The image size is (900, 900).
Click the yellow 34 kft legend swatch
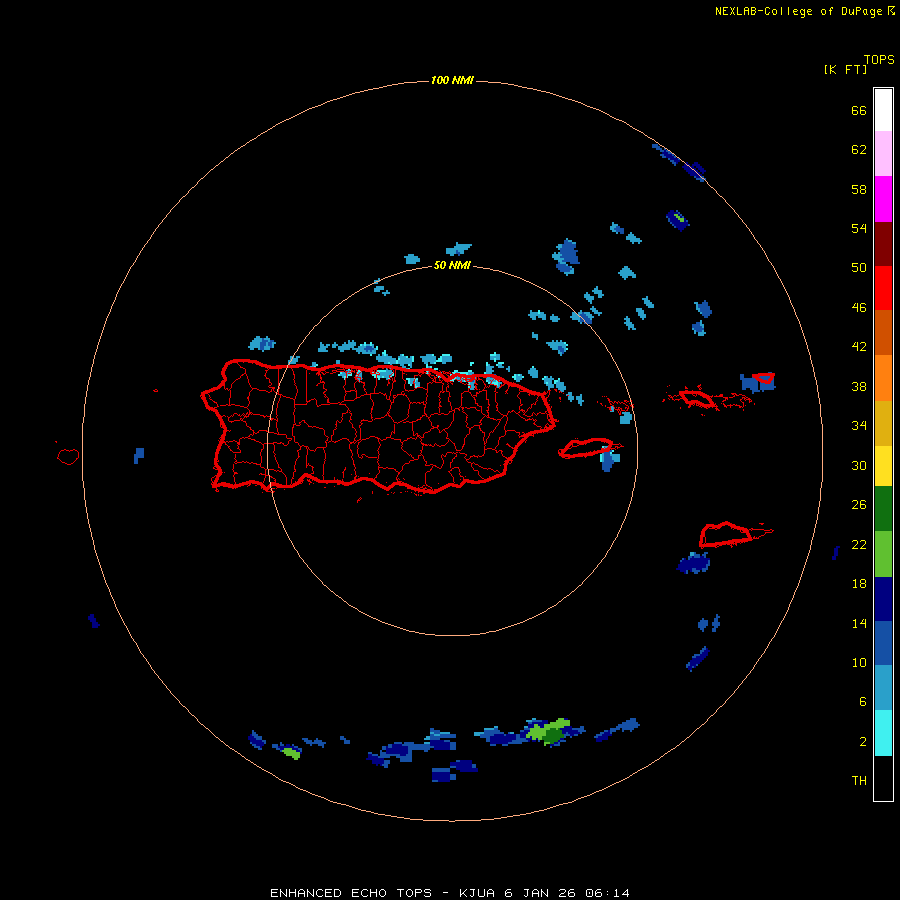tap(883, 466)
